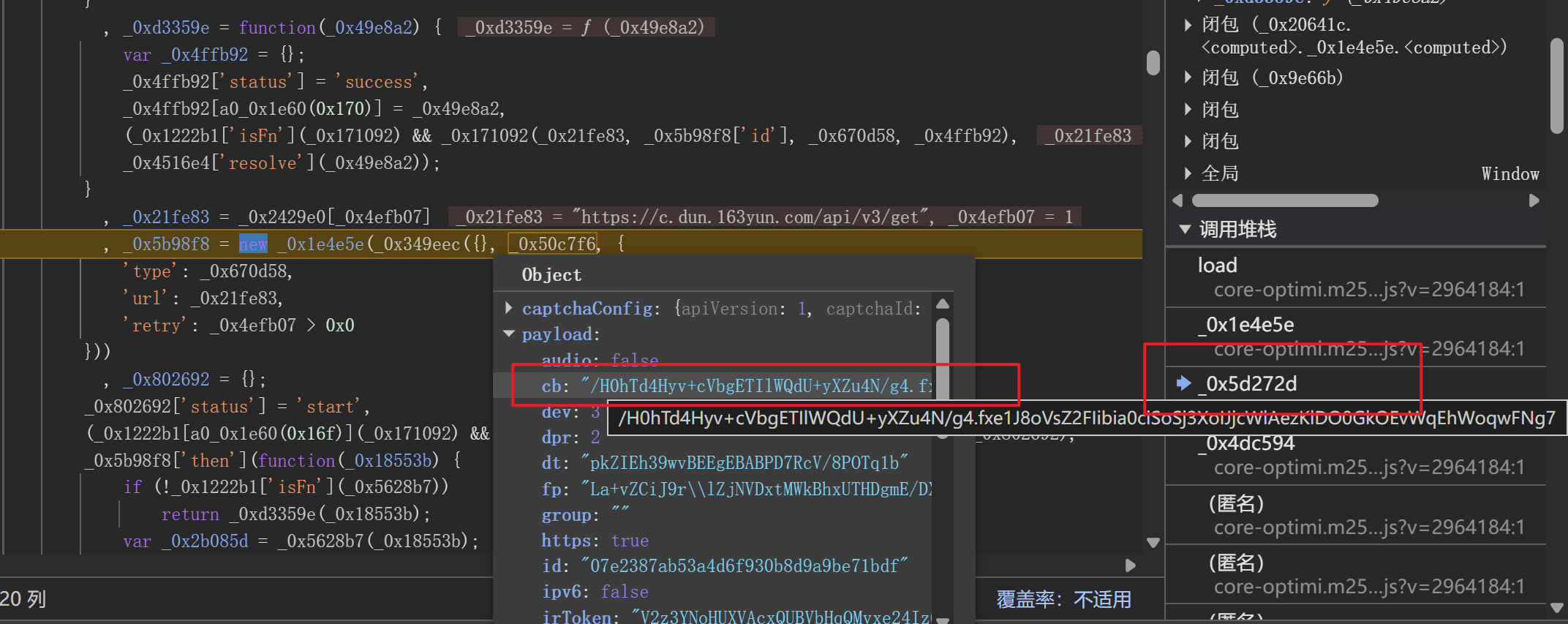Click the cb property value in tooltip
The height and width of the screenshot is (624, 1568).
[756, 386]
